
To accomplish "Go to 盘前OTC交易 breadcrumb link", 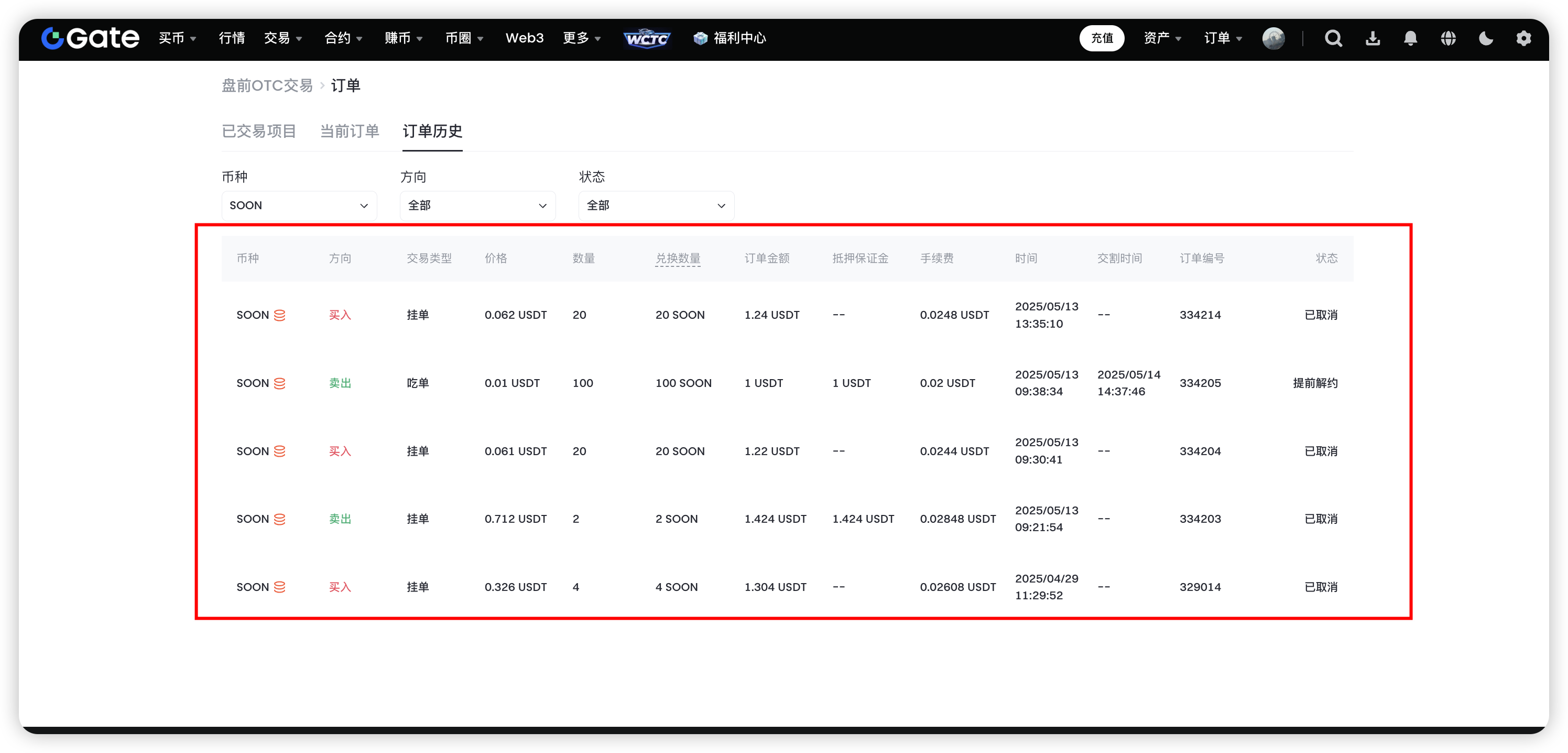I will pos(267,86).
